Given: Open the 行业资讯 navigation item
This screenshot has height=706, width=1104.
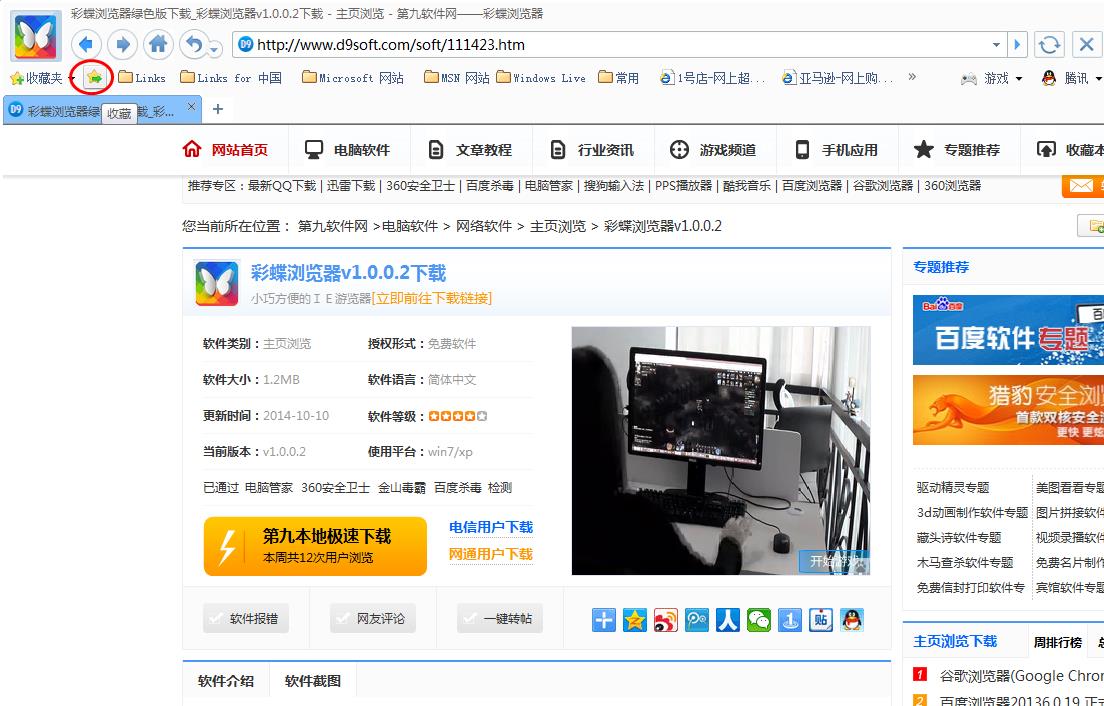Looking at the screenshot, I should pyautogui.click(x=591, y=150).
